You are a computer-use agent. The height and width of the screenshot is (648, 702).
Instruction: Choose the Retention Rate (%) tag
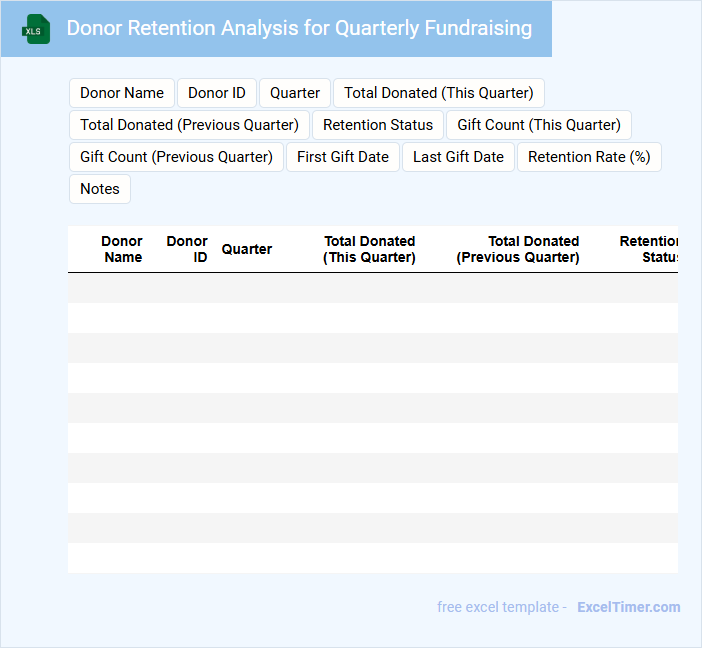589,157
